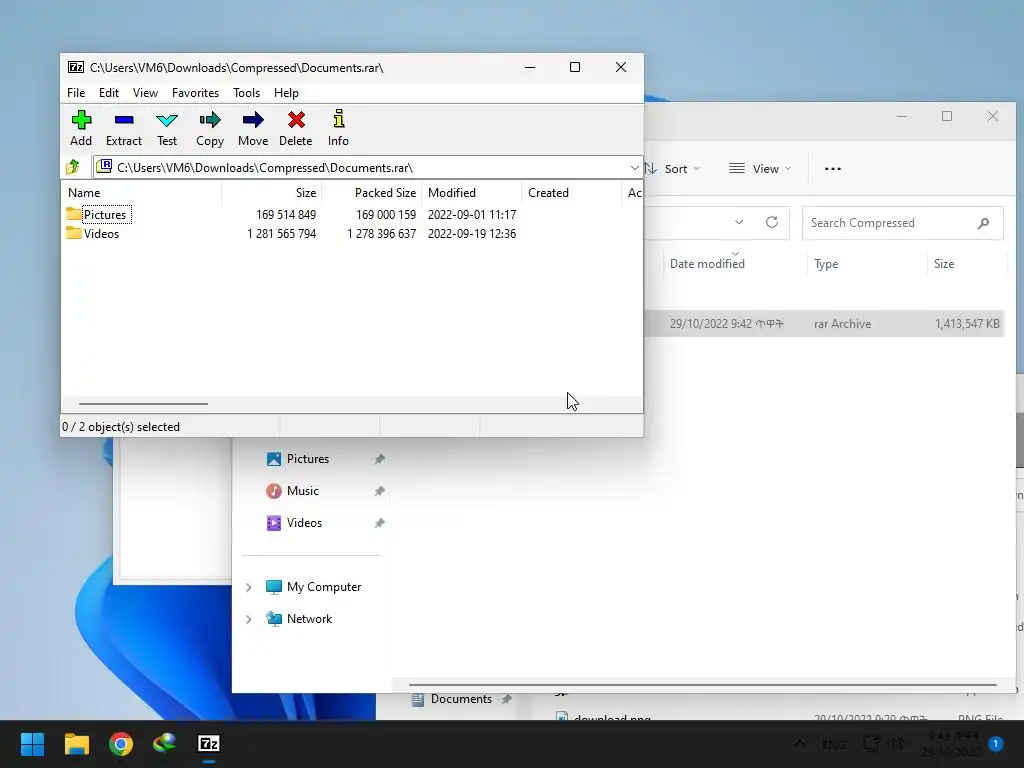Go up one folder level in 7-Zip
This screenshot has width=1024, height=768.
point(73,167)
